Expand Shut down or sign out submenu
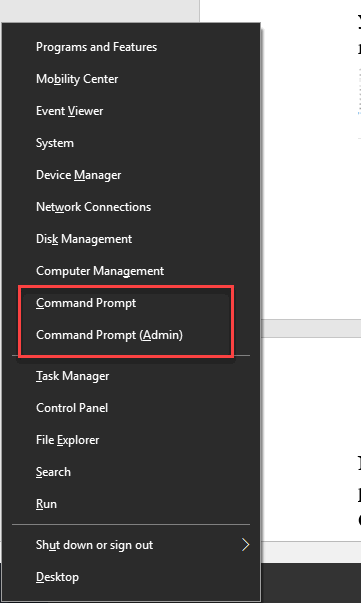 pos(131,545)
